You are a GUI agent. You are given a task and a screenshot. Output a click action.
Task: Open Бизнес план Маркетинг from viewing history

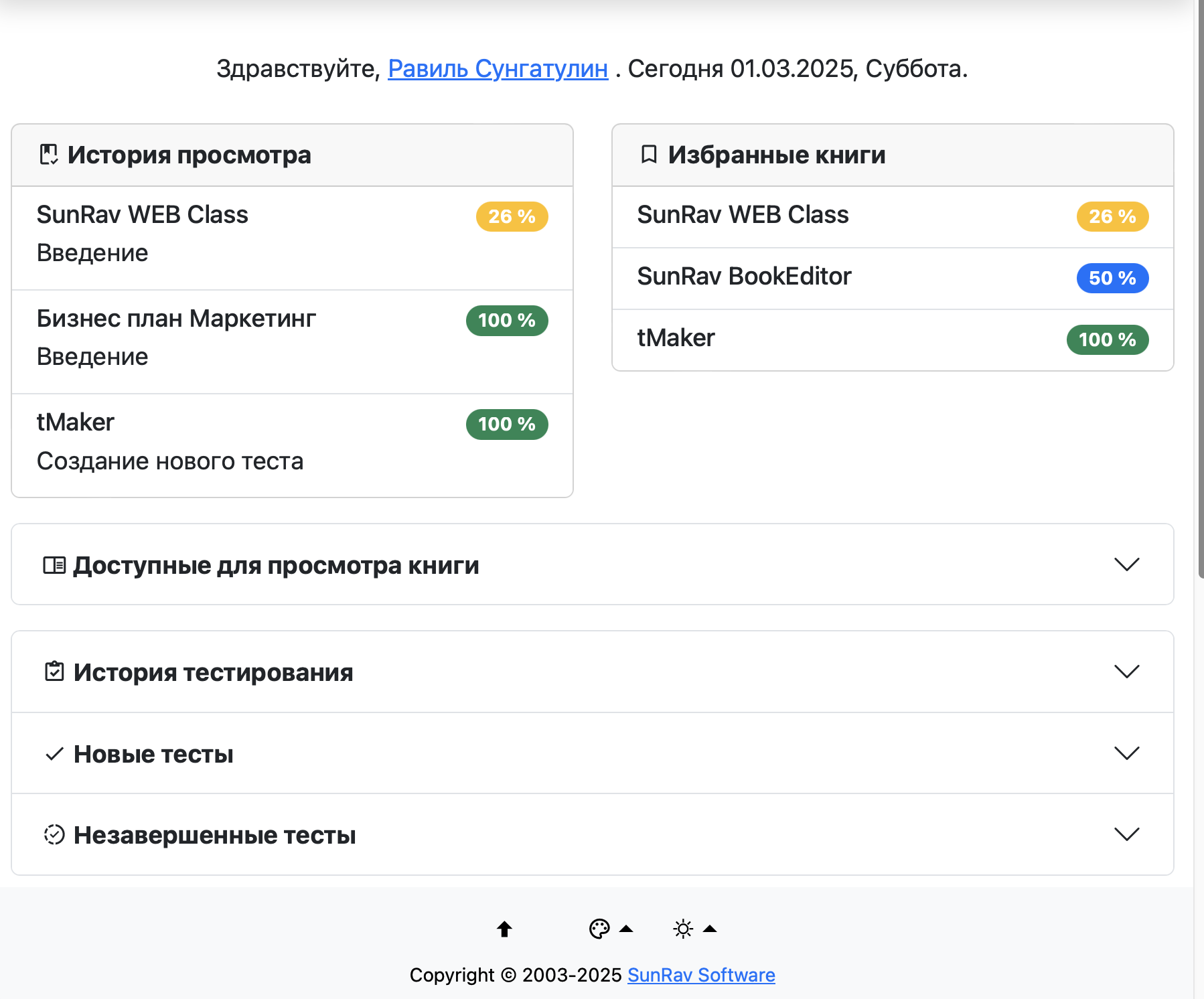coord(176,319)
